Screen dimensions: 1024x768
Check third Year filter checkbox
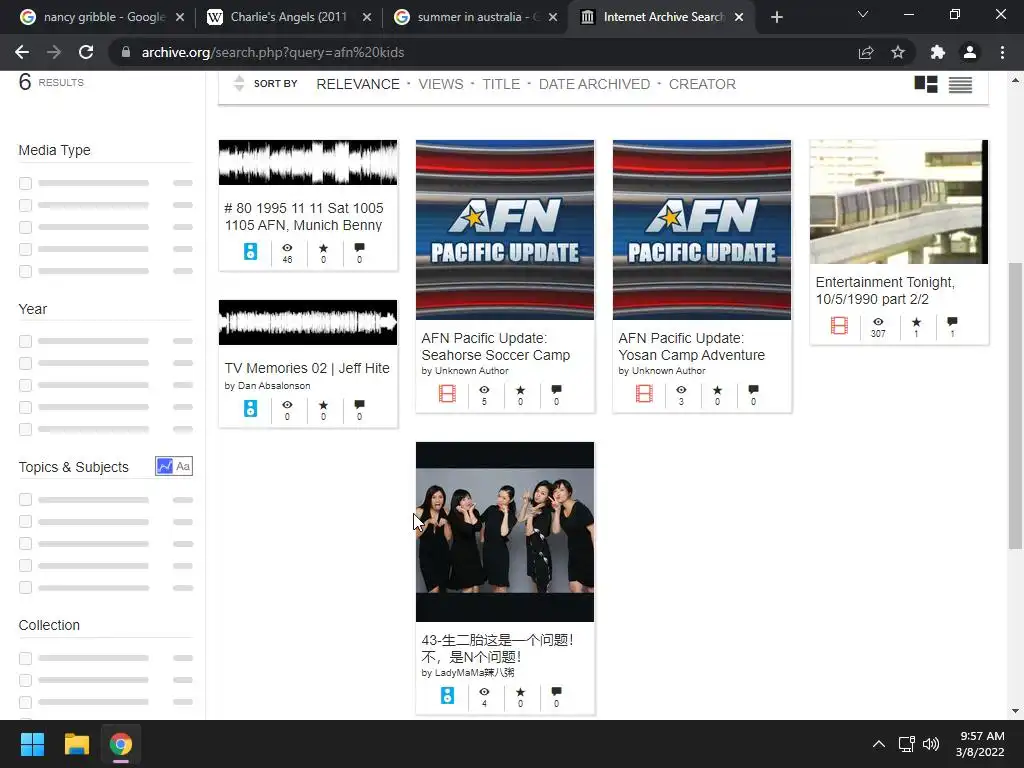click(25, 385)
